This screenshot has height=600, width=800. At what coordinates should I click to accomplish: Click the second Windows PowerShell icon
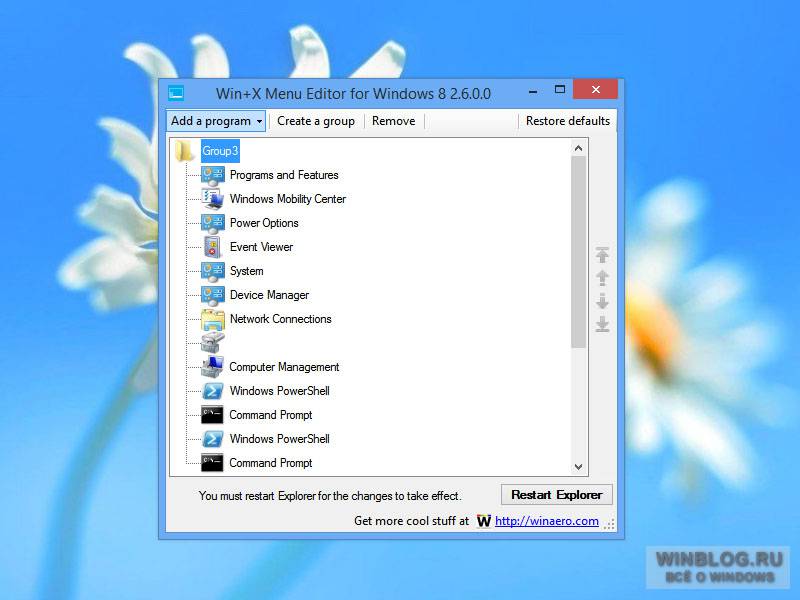point(213,439)
